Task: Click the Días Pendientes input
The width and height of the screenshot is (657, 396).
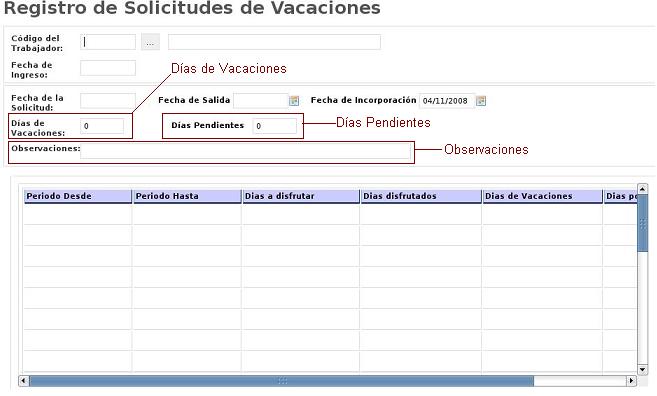Action: click(x=275, y=126)
